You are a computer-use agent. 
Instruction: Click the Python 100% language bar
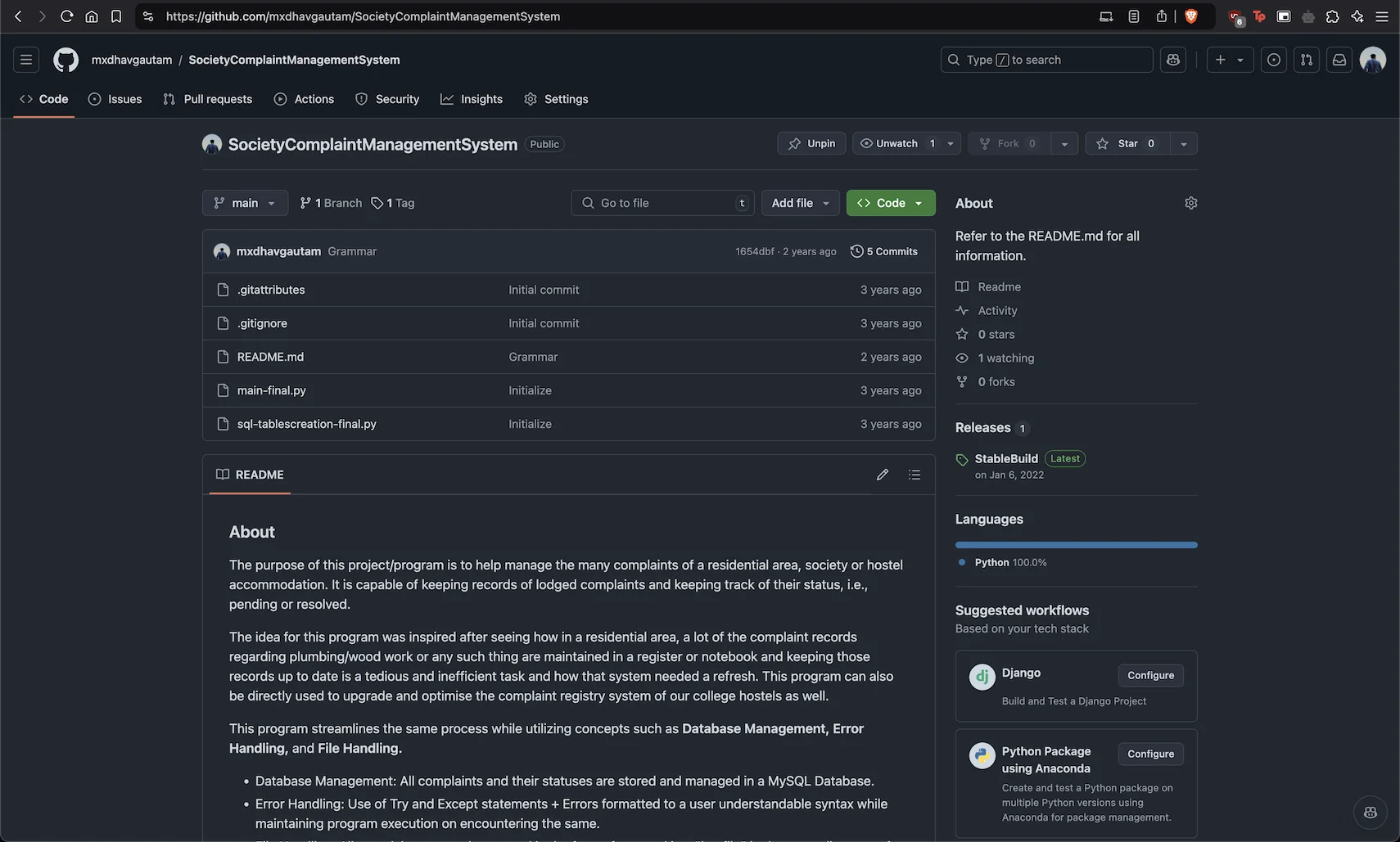1075,544
